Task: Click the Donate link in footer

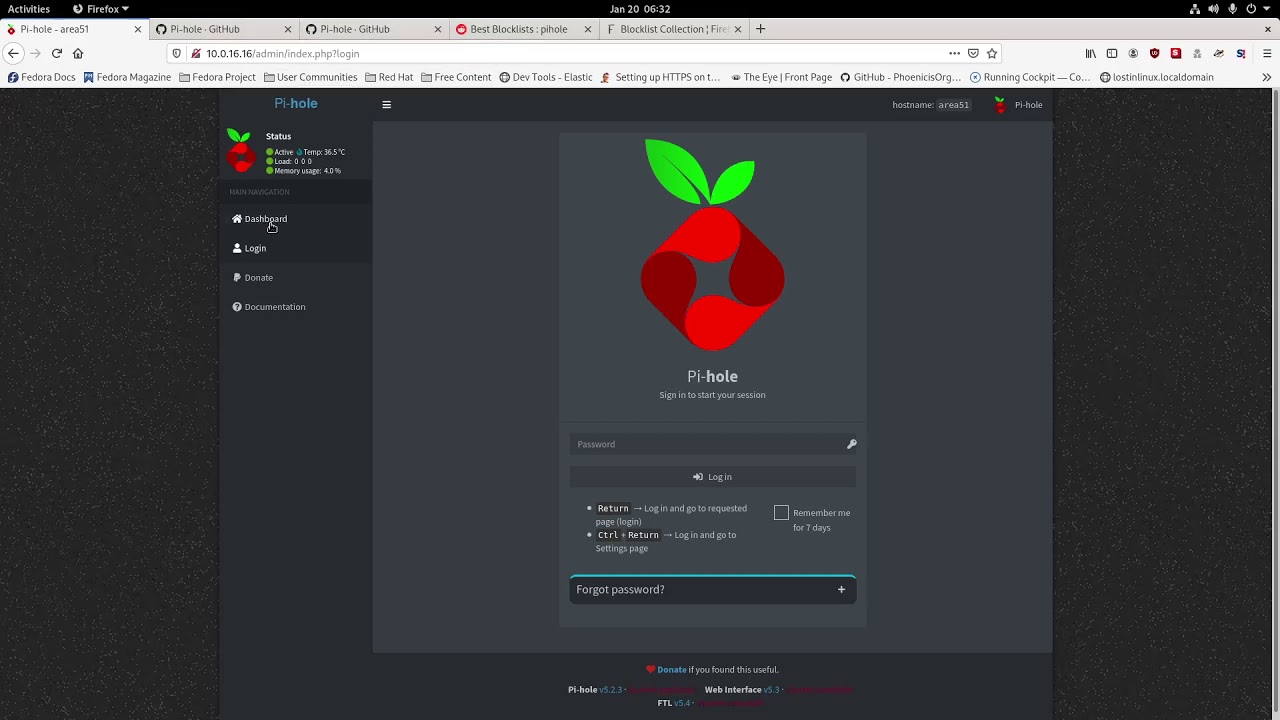Action: pos(672,670)
